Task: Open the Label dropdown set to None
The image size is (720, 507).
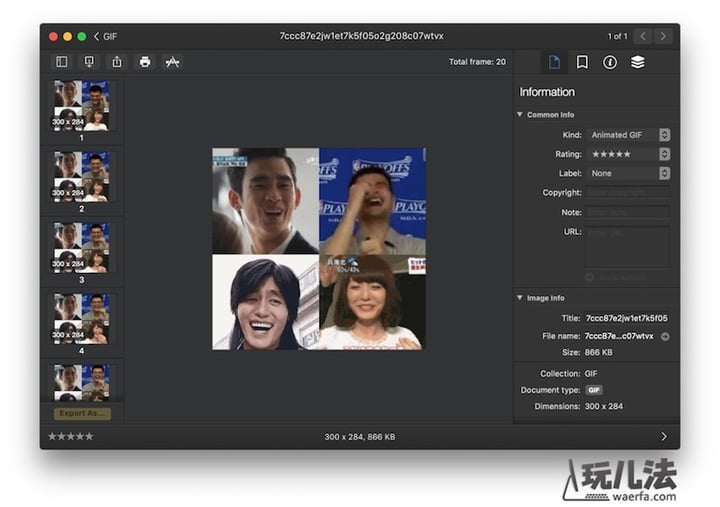Action: pos(629,173)
